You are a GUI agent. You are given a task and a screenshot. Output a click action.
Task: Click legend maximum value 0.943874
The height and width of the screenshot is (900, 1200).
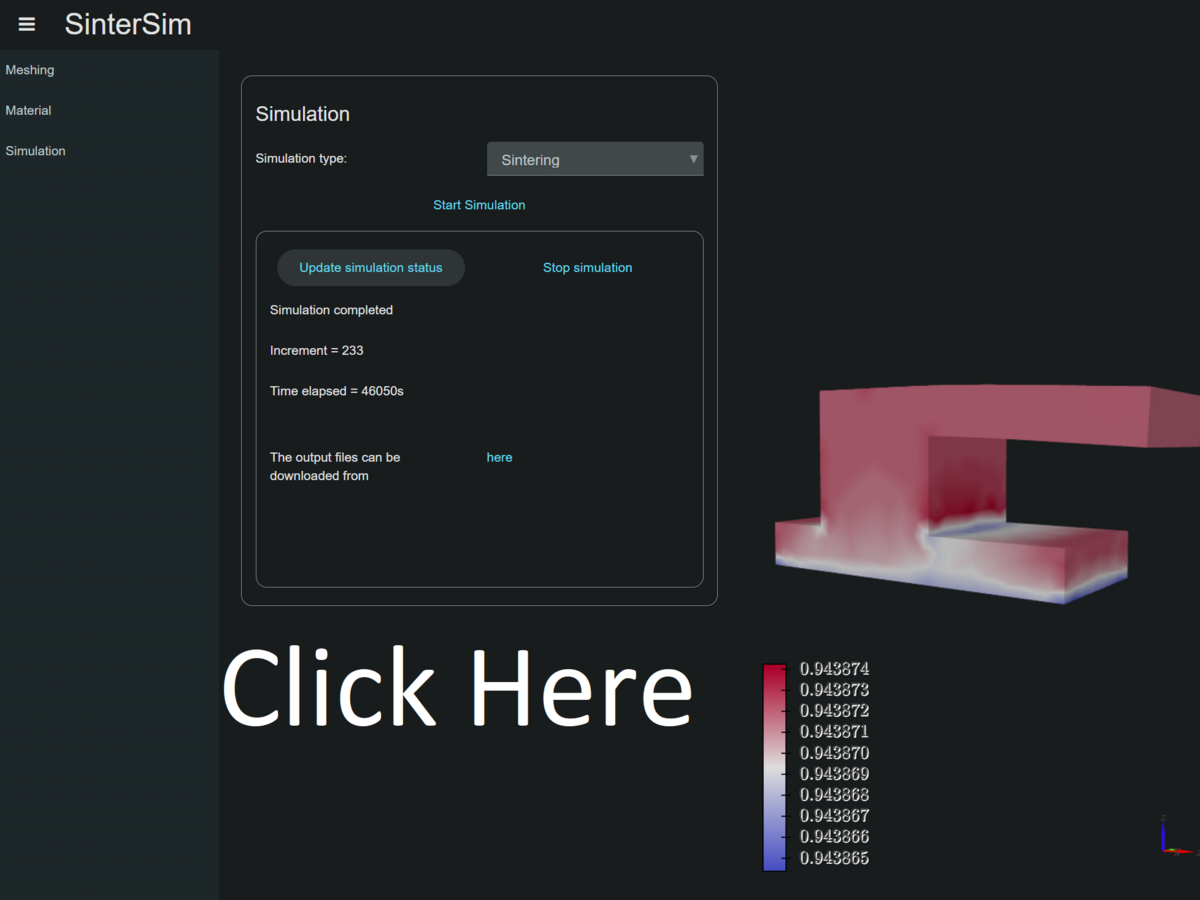click(x=834, y=669)
